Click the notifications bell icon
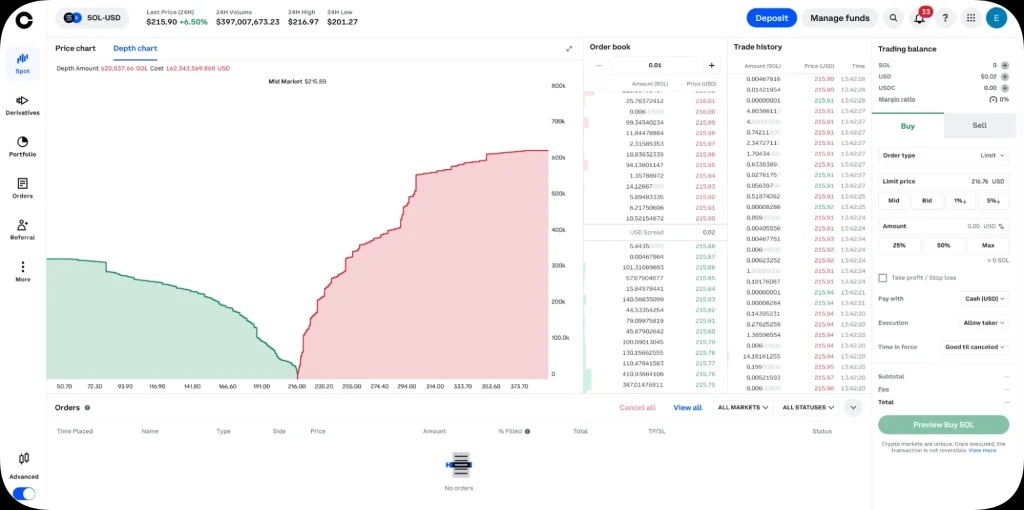Screen dimensions: 1024x510 (x=919, y=18)
